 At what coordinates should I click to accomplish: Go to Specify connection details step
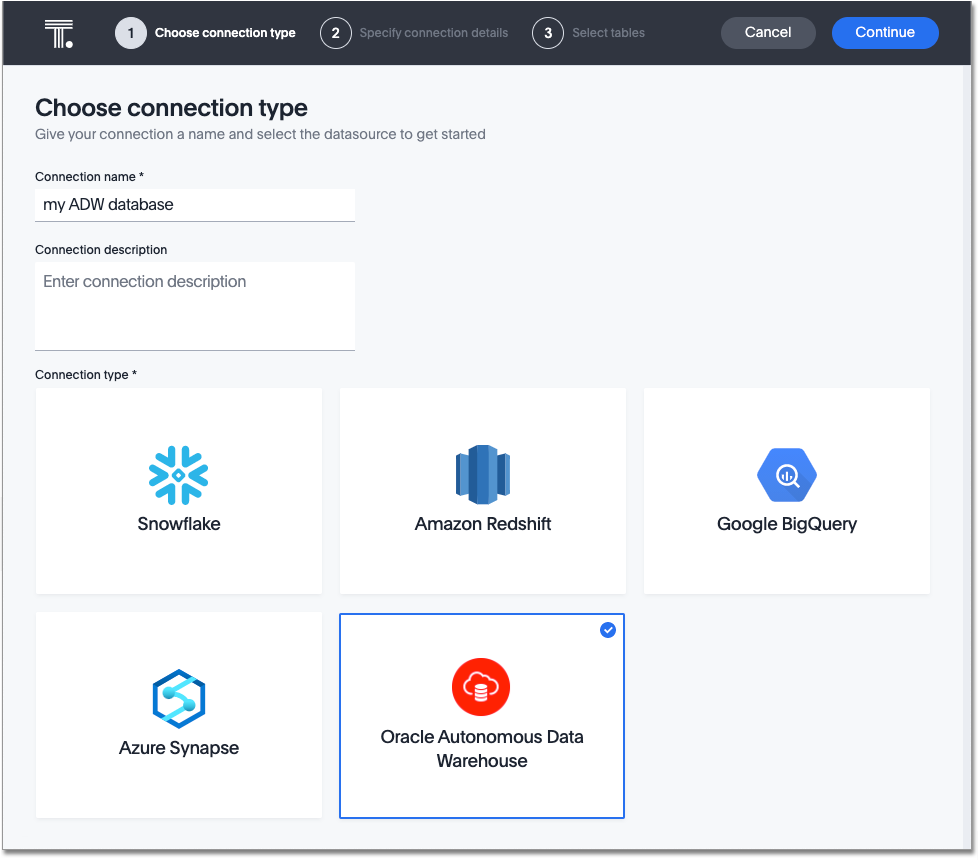click(x=433, y=33)
